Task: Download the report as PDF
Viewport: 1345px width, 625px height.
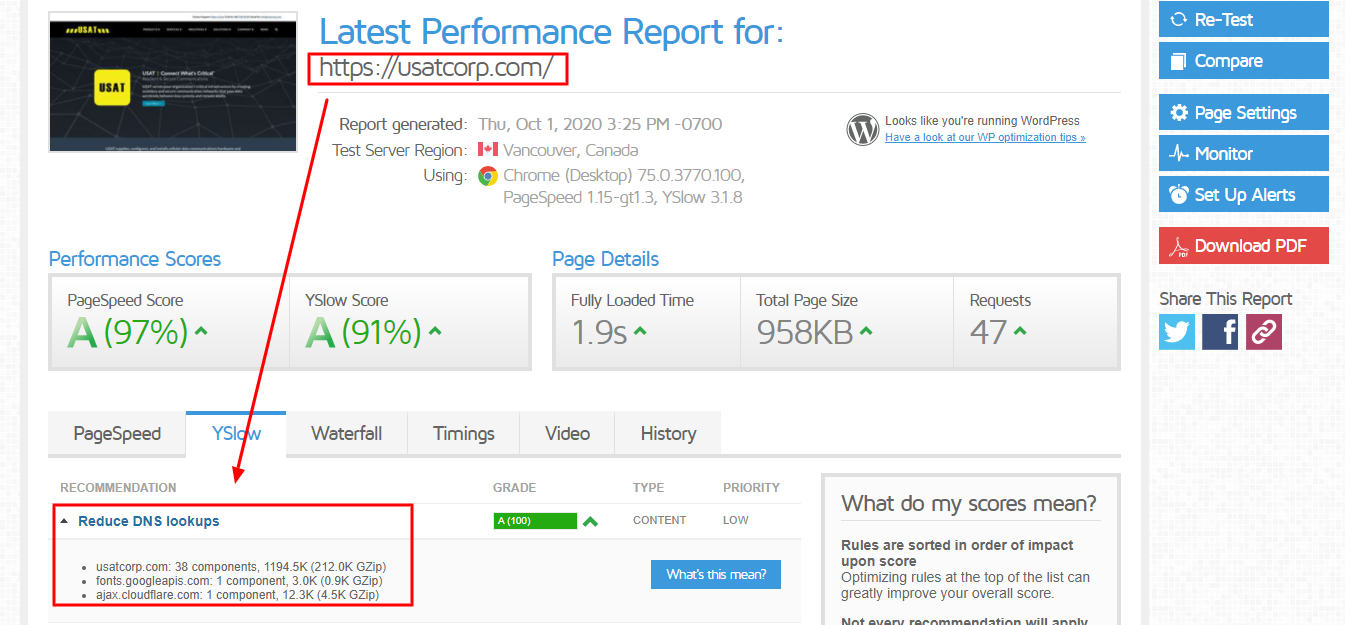Action: 1243,246
